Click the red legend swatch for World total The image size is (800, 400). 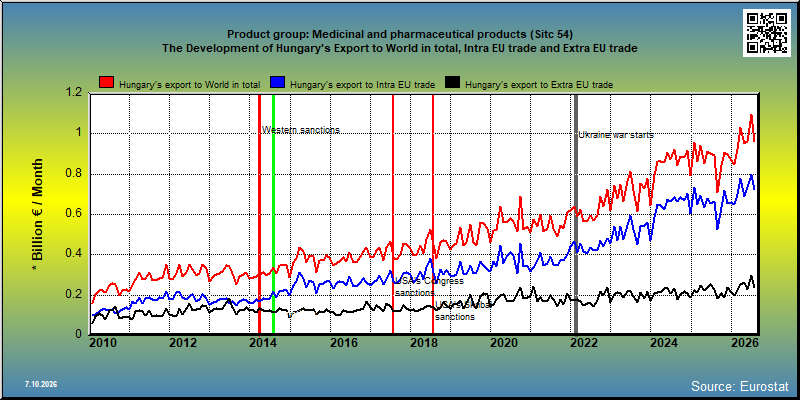[106, 83]
